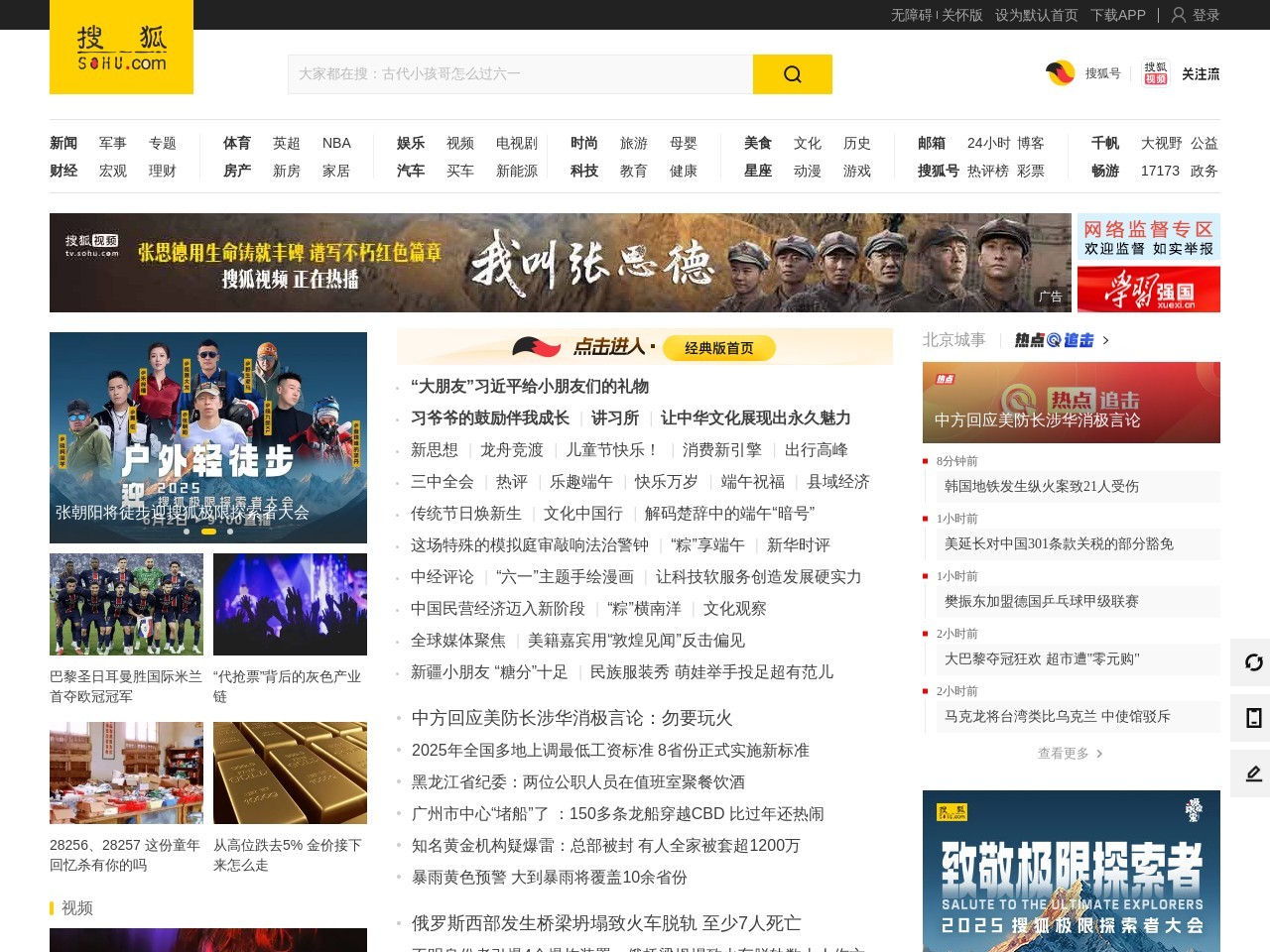
Task: Open 暴雨黄色预警 article
Action: [x=550, y=878]
